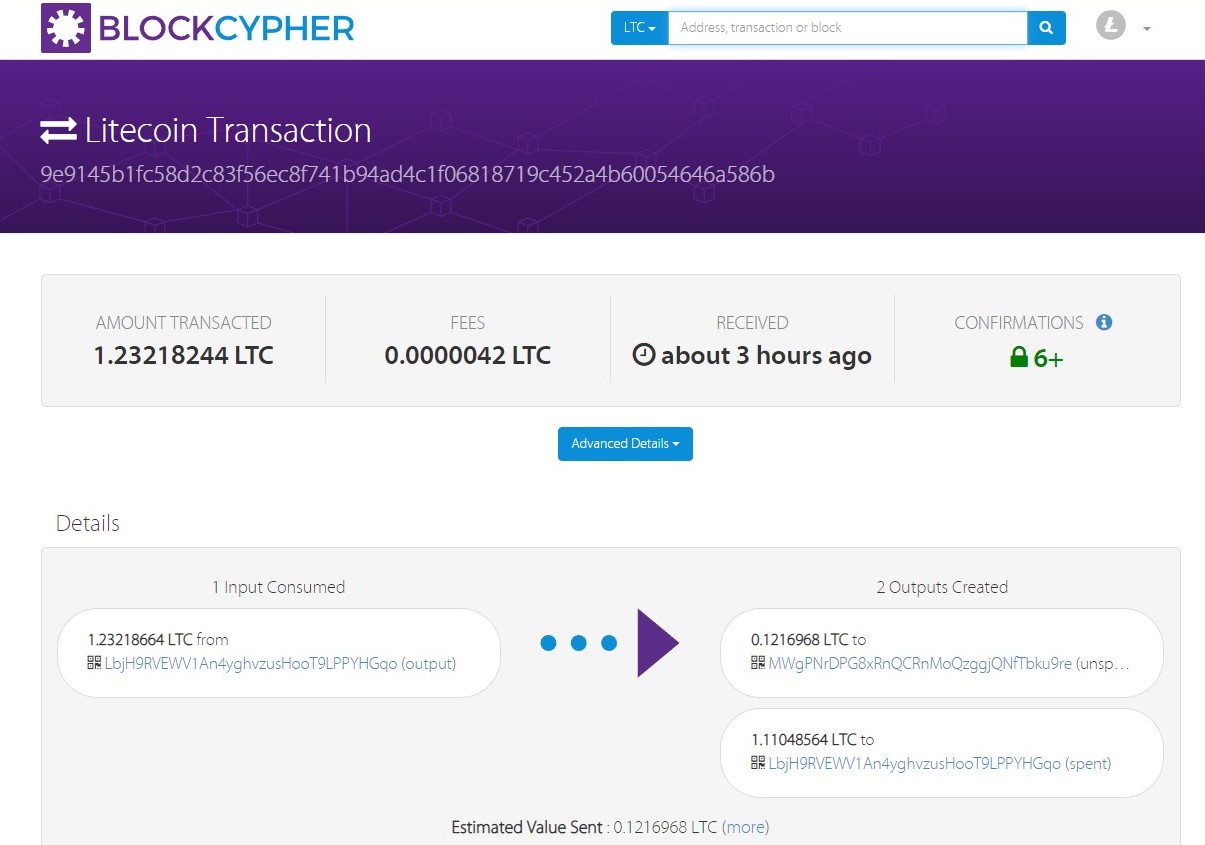This screenshot has height=845, width=1205.
Task: Click the magnifier search button
Action: tap(1046, 28)
